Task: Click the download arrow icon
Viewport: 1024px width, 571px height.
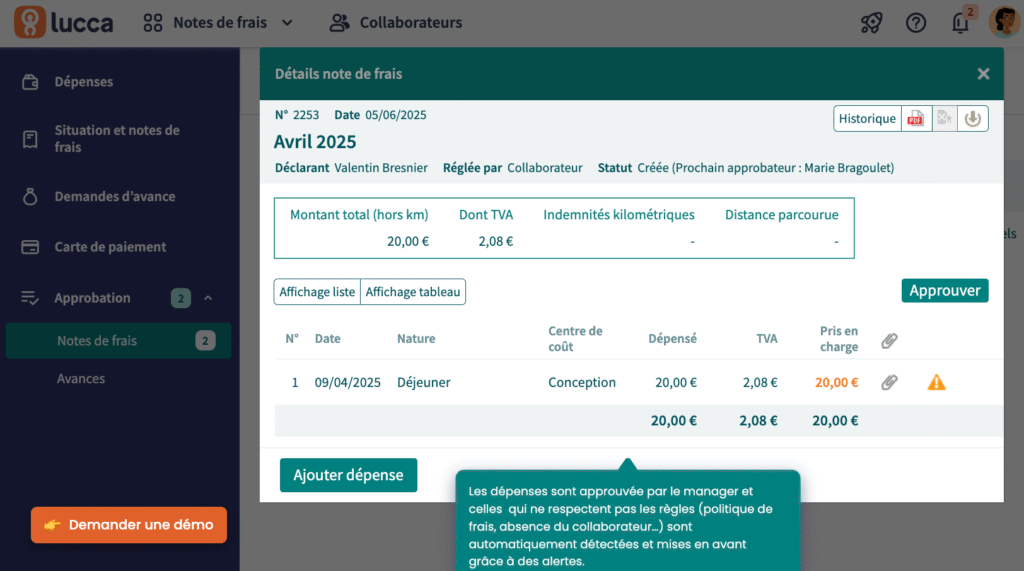Action: 973,119
